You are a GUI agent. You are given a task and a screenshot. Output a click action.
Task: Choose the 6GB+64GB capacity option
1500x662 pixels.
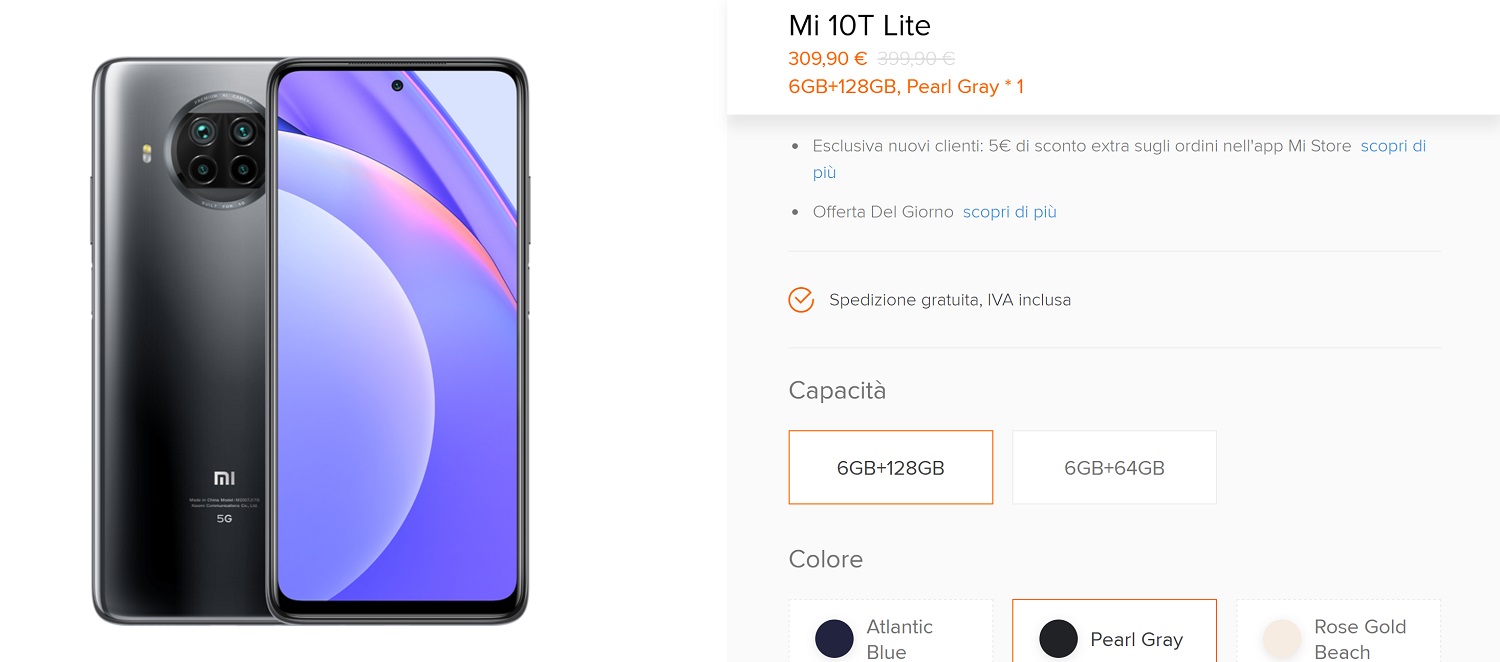1114,467
